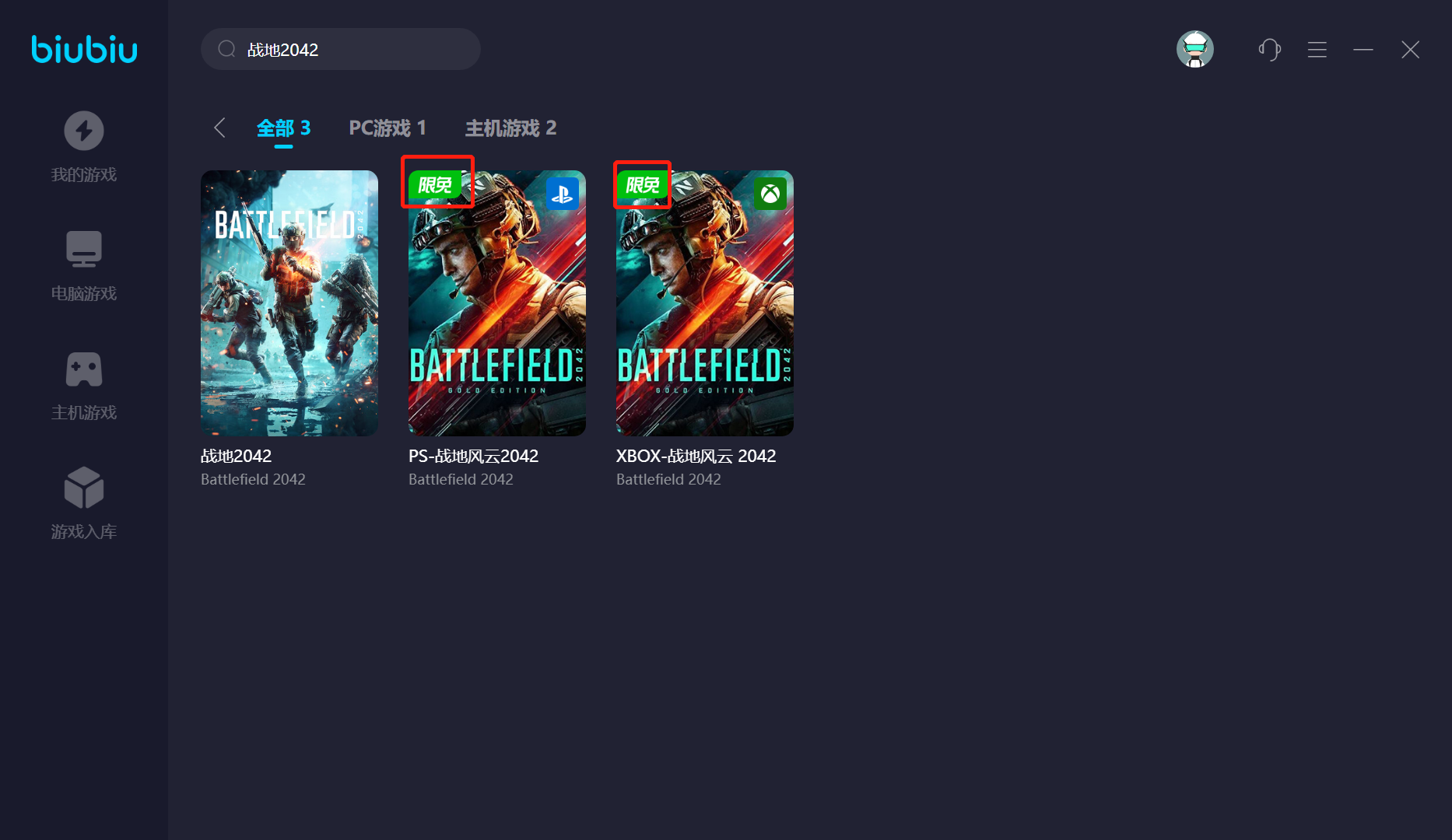Viewport: 1452px width, 840px height.
Task: Open the console games gamepad icon
Action: (84, 369)
